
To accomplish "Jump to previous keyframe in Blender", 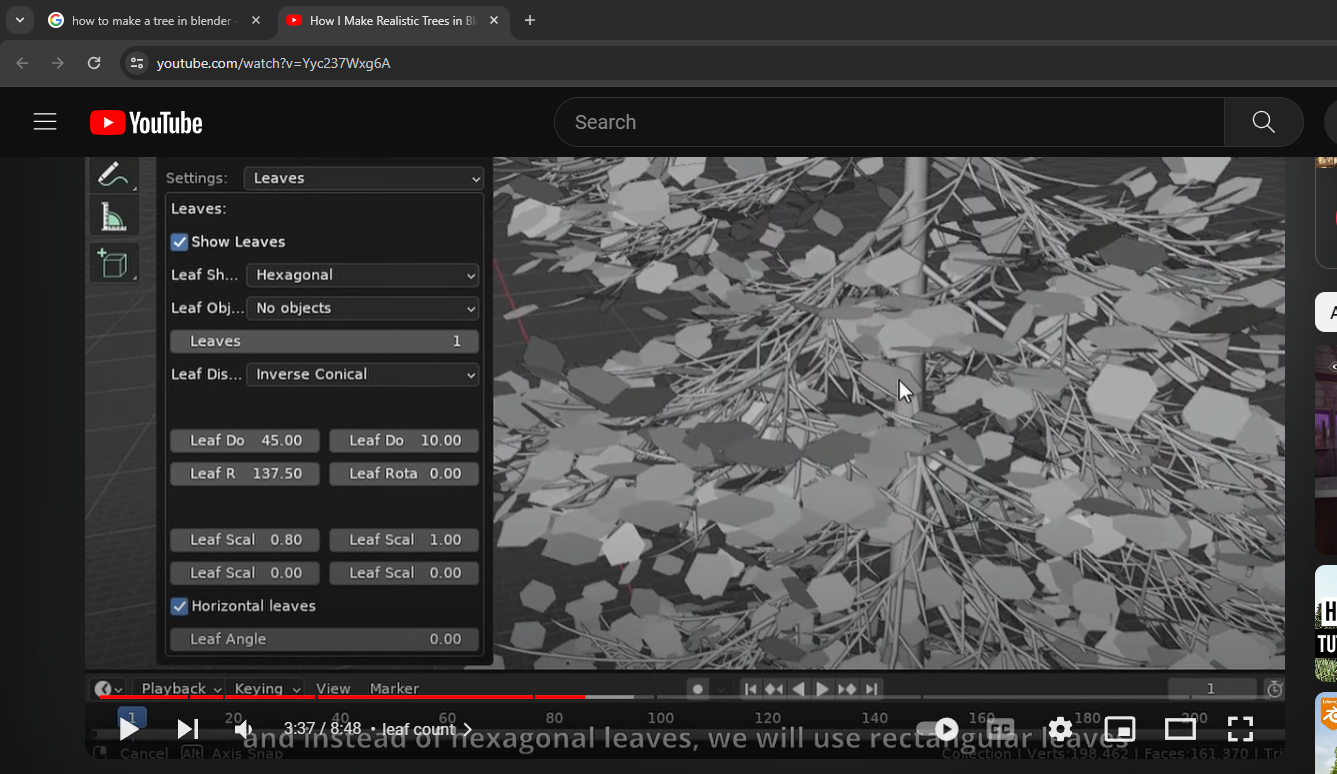I will (774, 688).
